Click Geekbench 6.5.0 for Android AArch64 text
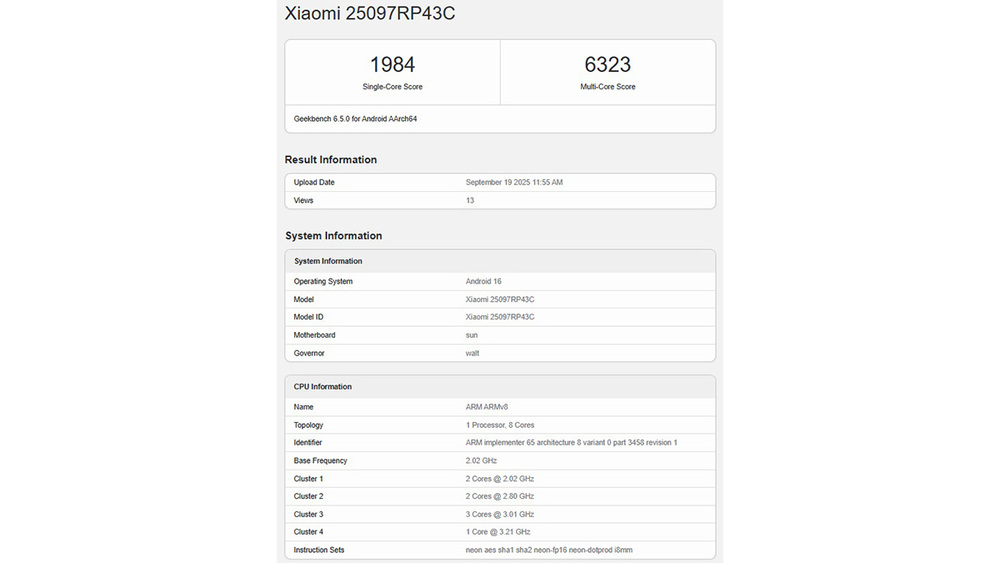The image size is (1000, 563). [355, 119]
